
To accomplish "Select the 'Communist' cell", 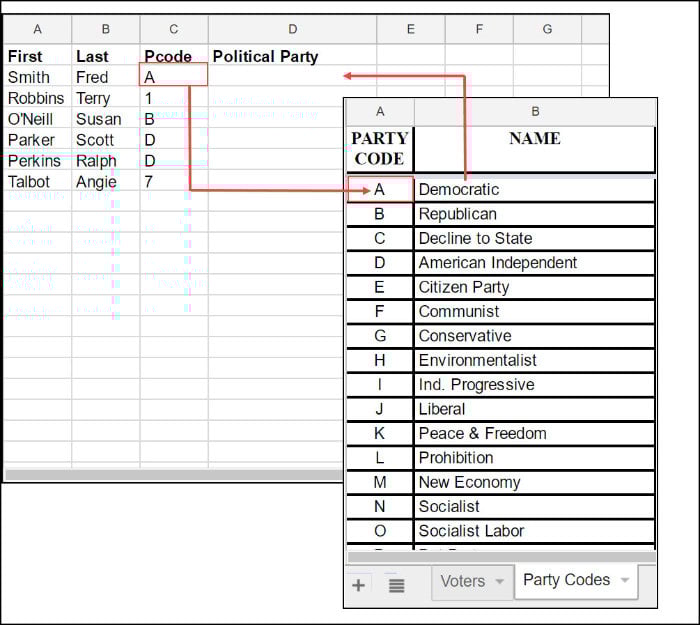I will tap(534, 312).
